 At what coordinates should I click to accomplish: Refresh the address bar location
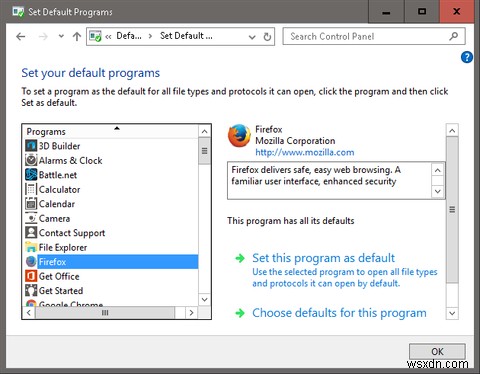267,37
